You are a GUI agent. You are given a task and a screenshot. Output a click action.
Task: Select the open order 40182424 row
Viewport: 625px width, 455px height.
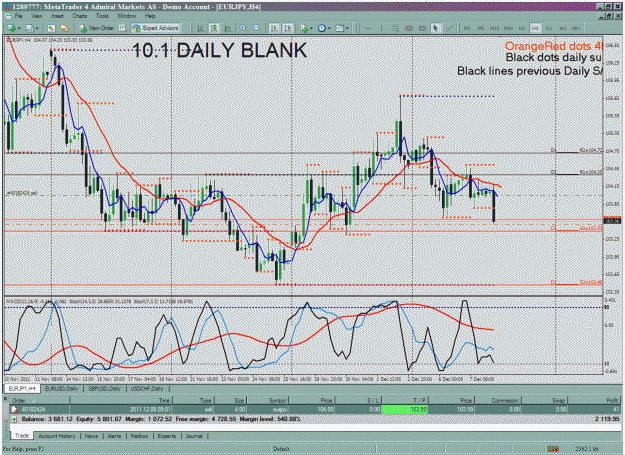coord(315,409)
